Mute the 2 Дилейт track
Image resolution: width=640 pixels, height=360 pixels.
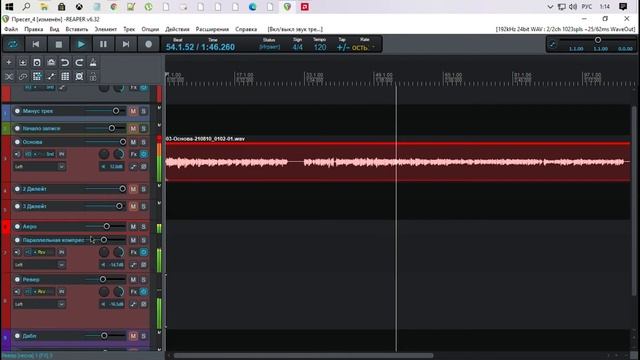pyautogui.click(x=133, y=189)
